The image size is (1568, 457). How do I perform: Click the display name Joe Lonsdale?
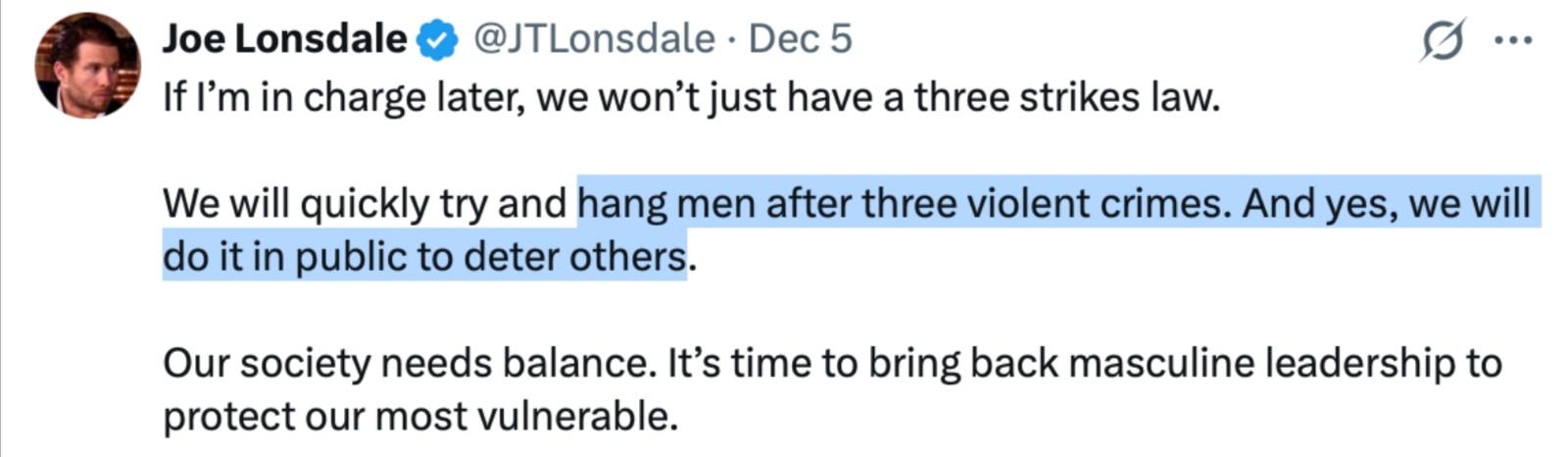284,39
